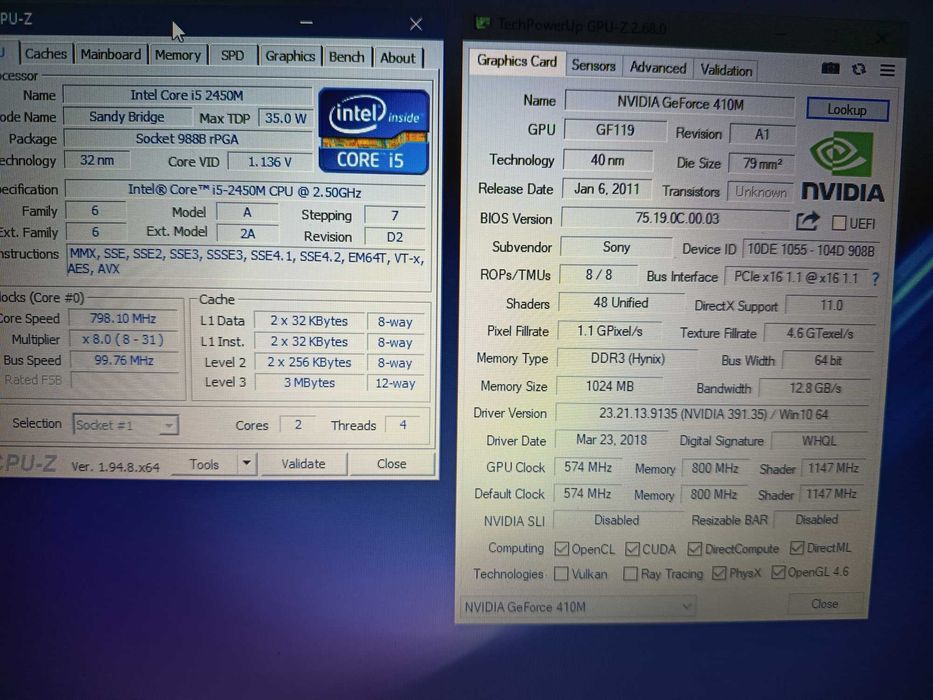Image resolution: width=933 pixels, height=700 pixels.
Task: Open the NVIDIA GeForce 410M GPU selector
Action: tap(577, 607)
